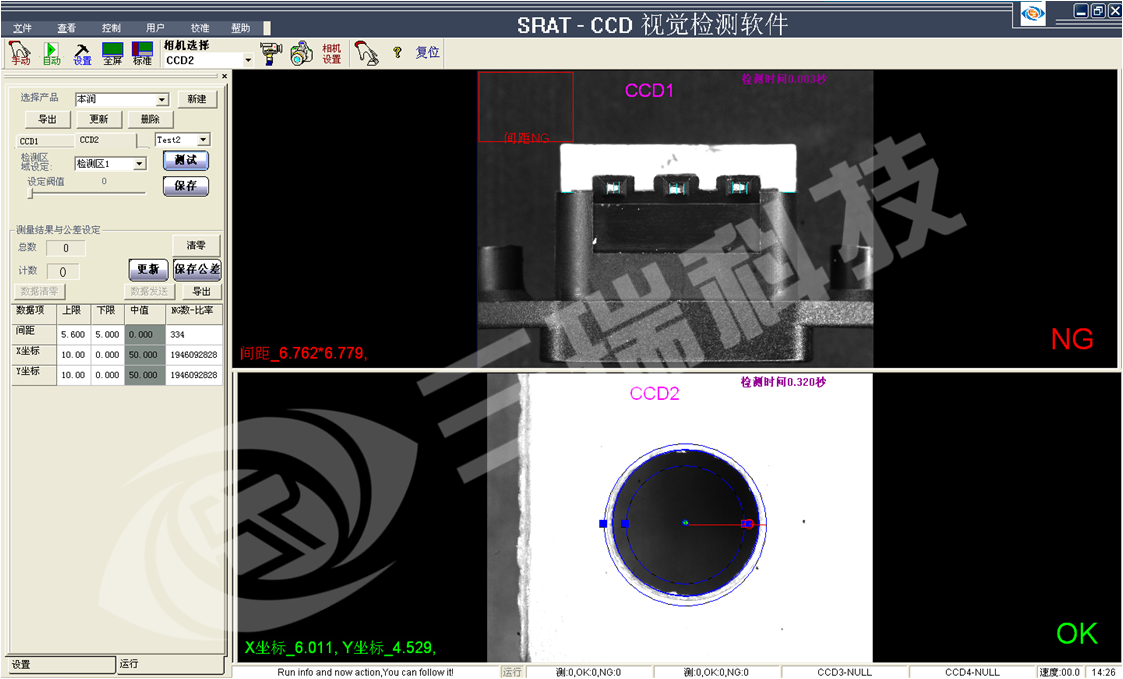Screen dimensions: 1123x679
Task: Click the 测试 (Test) button
Action: pos(185,160)
